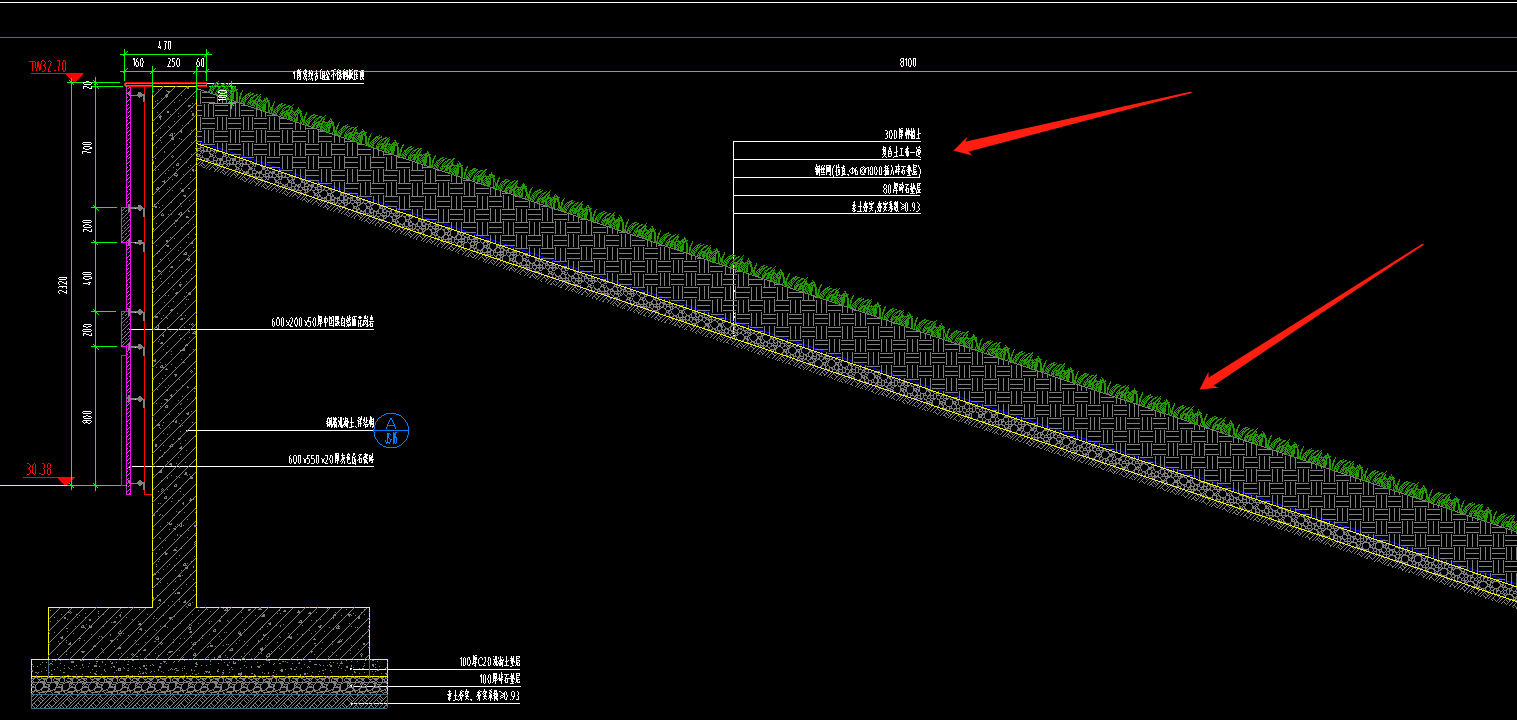
Task: Click the φ6@1000 steel mesh annotation
Action: pos(867,170)
